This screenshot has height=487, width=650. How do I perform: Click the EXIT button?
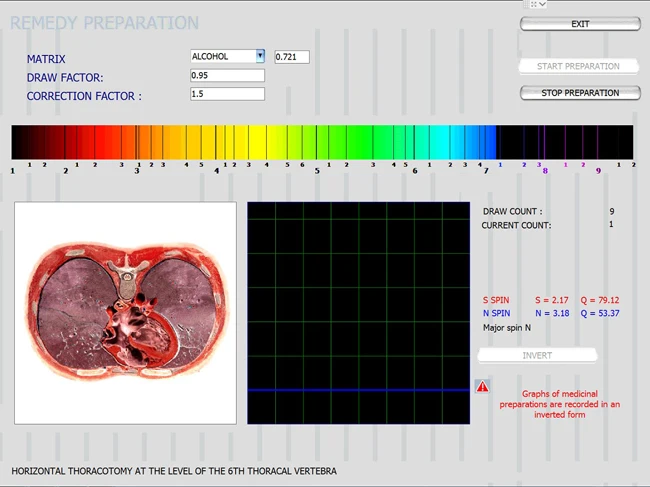click(580, 24)
